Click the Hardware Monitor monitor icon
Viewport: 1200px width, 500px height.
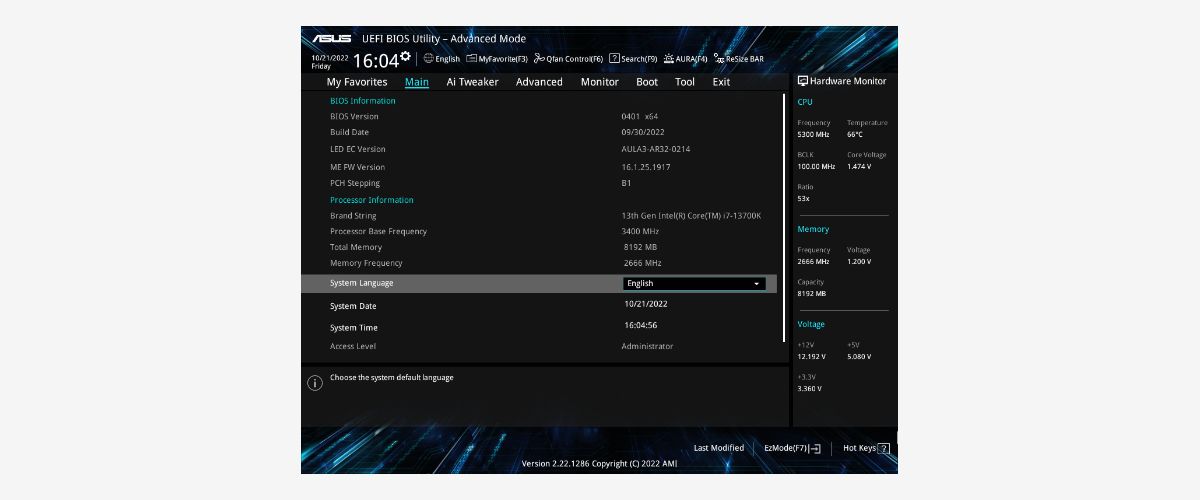pos(803,81)
